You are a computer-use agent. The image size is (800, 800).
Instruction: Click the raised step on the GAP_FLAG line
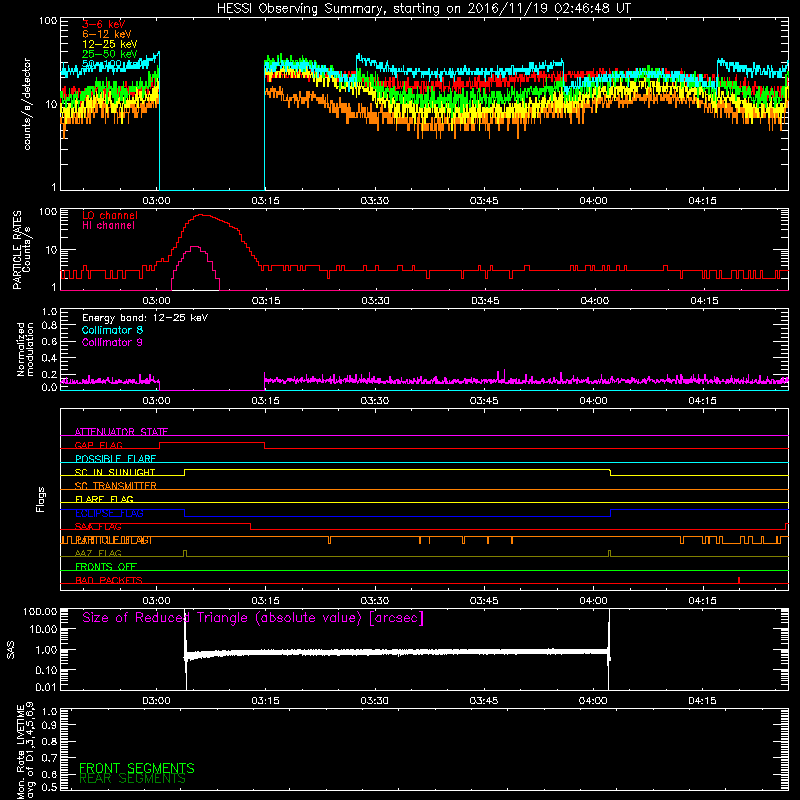point(212,443)
